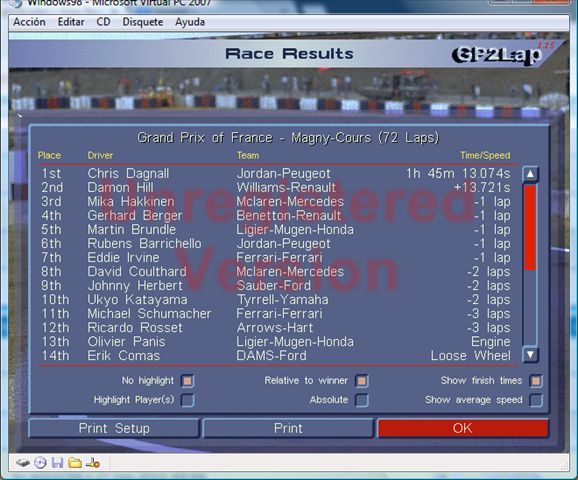Click the CD drive status bar icon

pos(40,463)
